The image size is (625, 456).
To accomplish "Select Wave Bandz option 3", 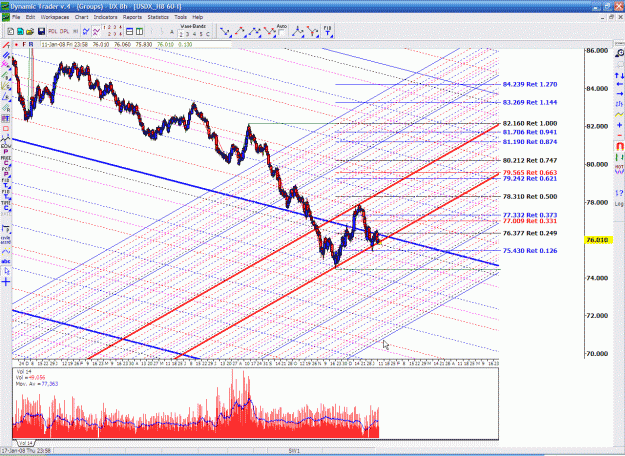I will click(187, 35).
